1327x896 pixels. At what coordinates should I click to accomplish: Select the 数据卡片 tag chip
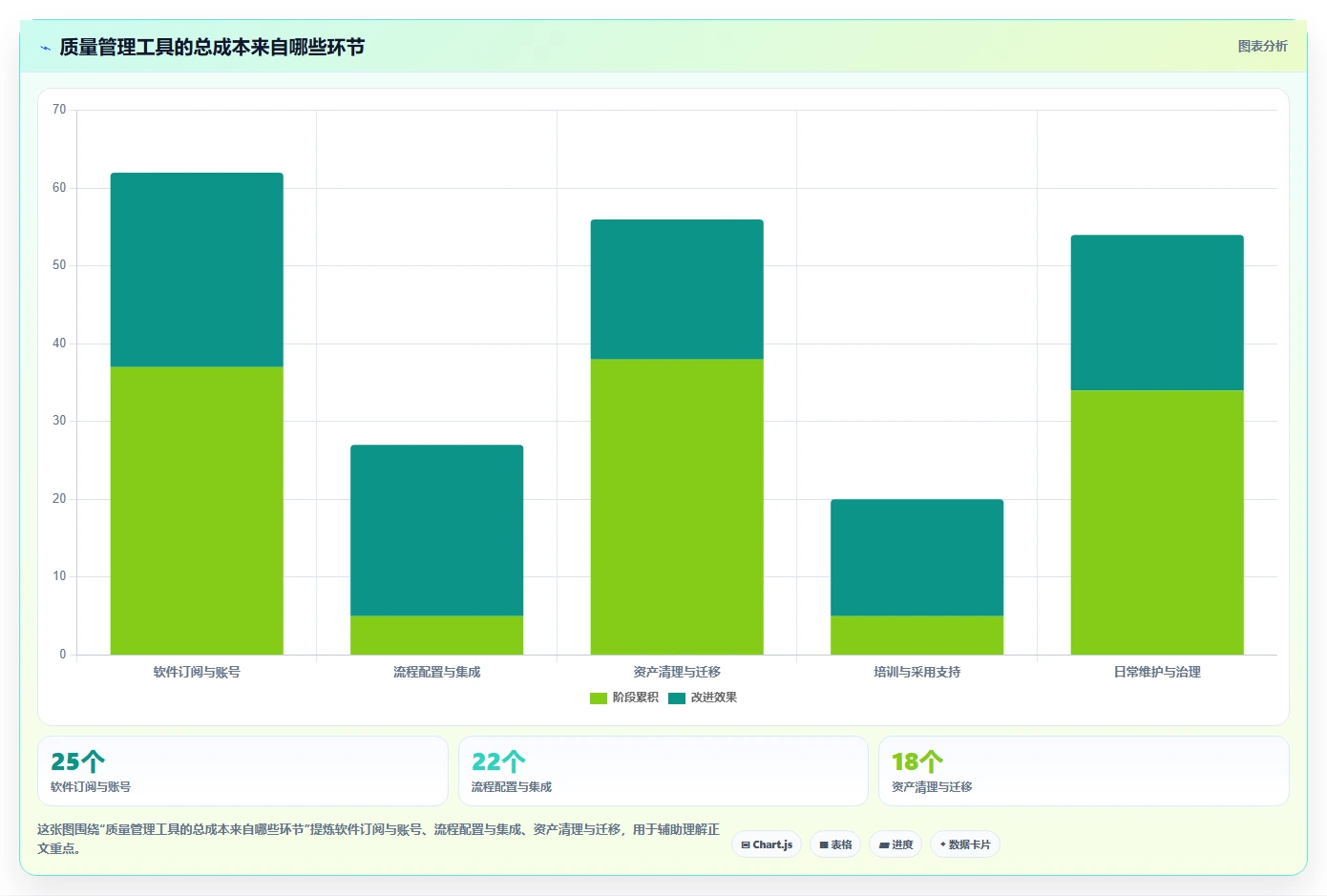965,844
